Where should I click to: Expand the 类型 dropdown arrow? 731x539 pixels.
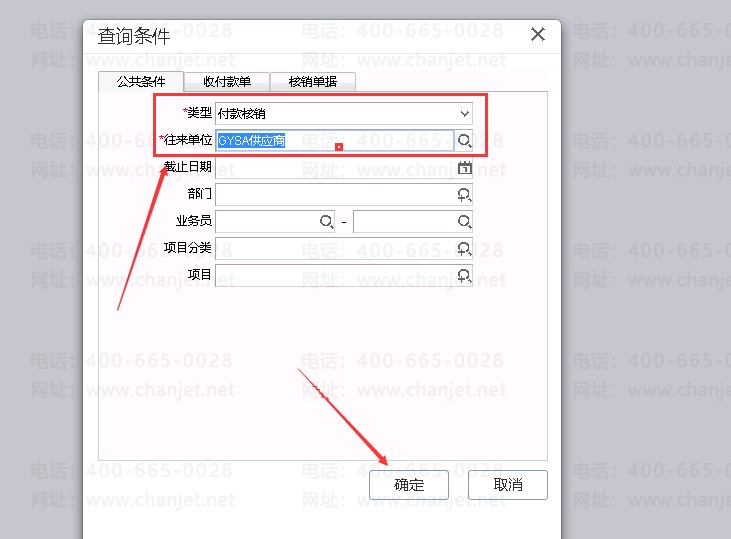(x=464, y=114)
